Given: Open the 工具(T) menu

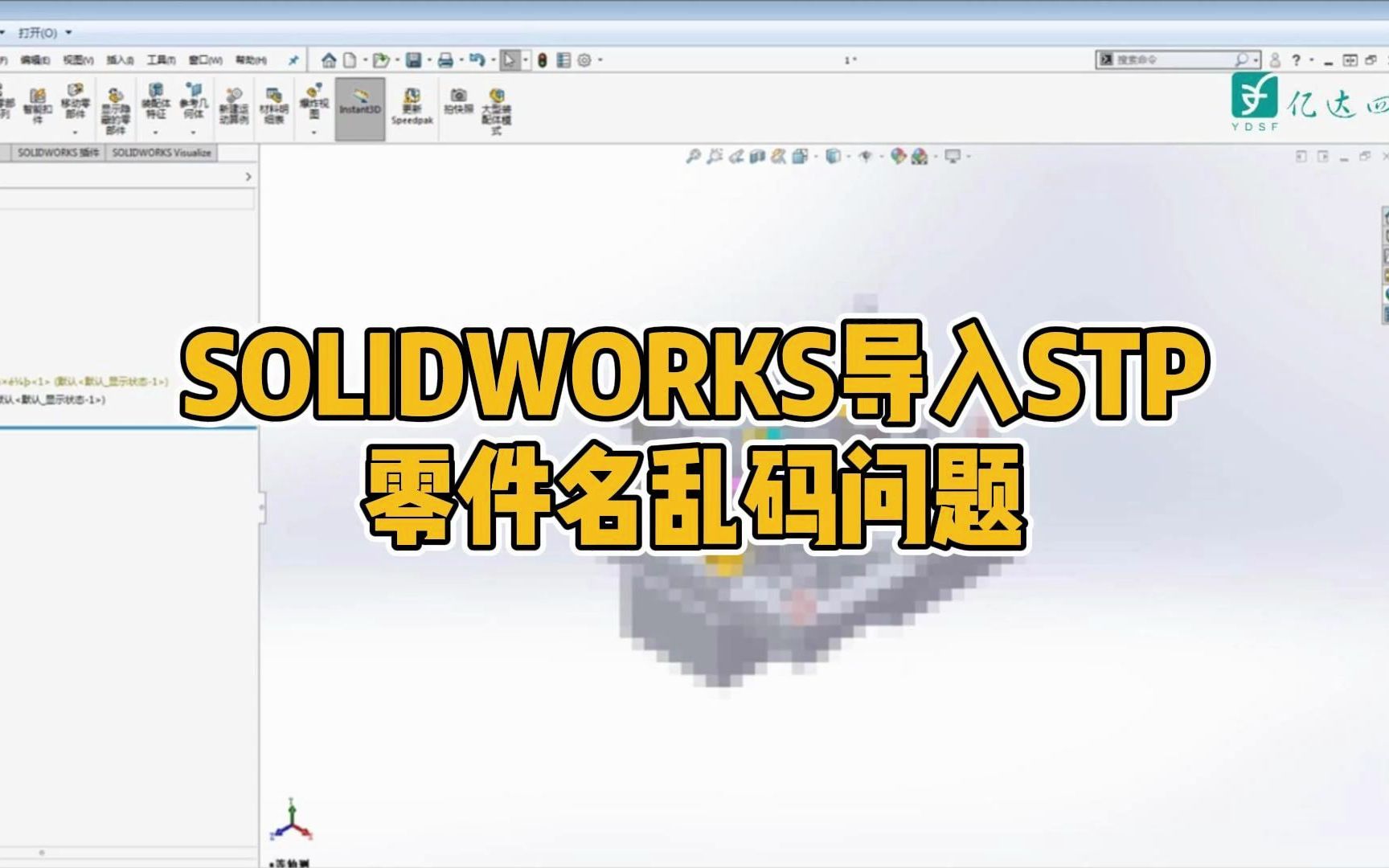Looking at the screenshot, I should 161,60.
